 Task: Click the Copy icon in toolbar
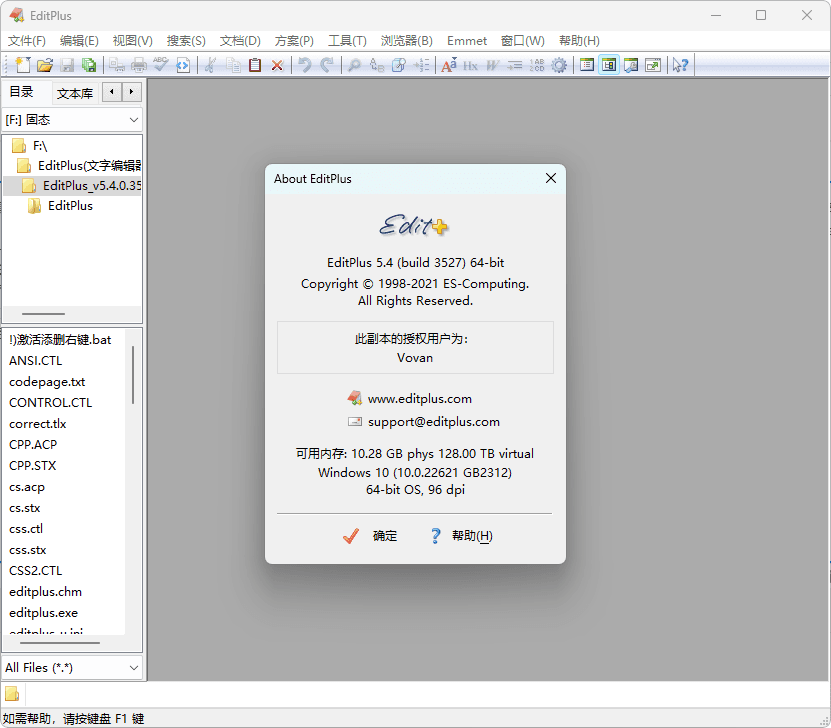pyautogui.click(x=233, y=65)
